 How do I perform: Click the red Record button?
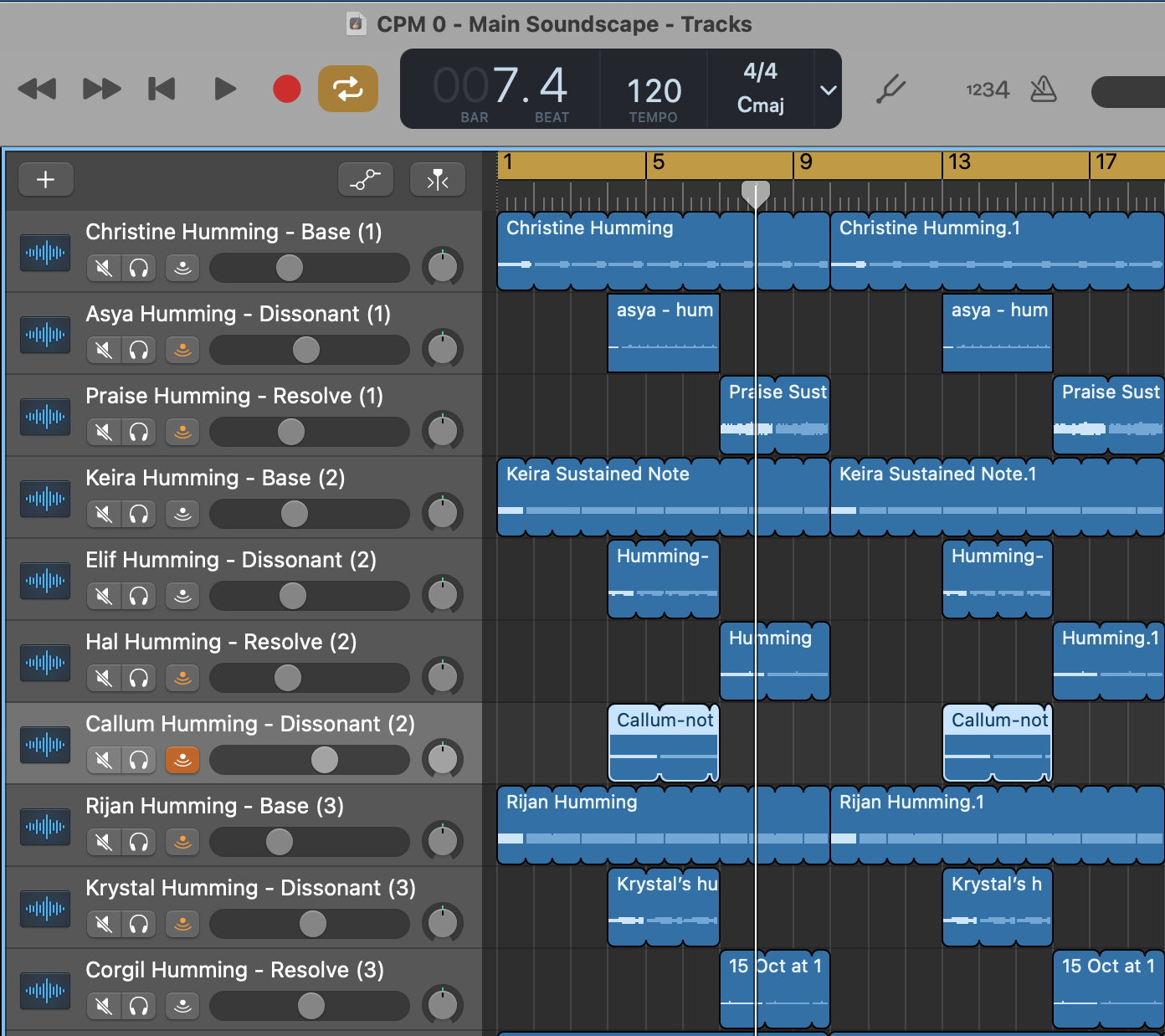click(x=287, y=89)
